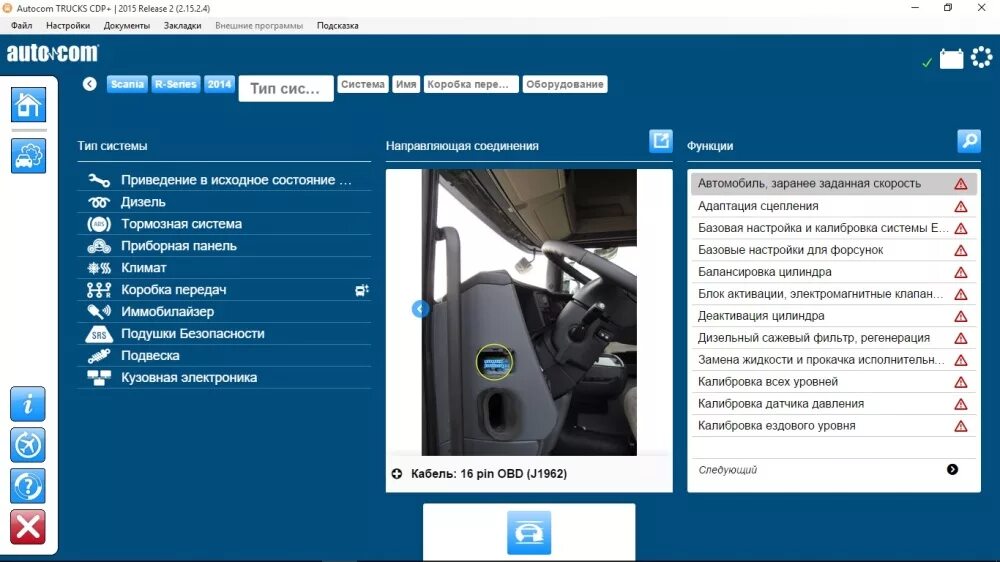Open the help question mark icon
Viewport: 1000px width, 562px height.
click(27, 486)
